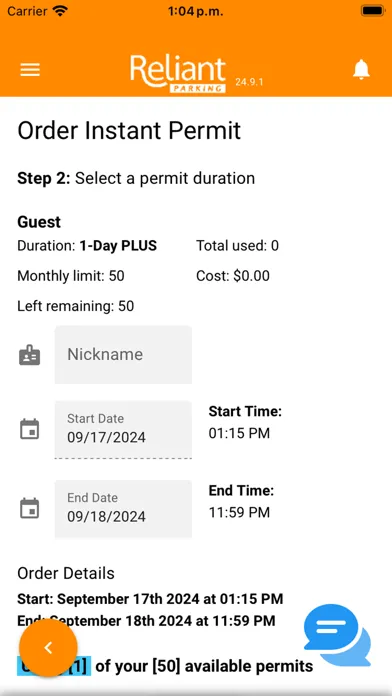Image resolution: width=392 pixels, height=696 pixels.
Task: Select the 1-Day PLUS duration text
Action: (118, 245)
